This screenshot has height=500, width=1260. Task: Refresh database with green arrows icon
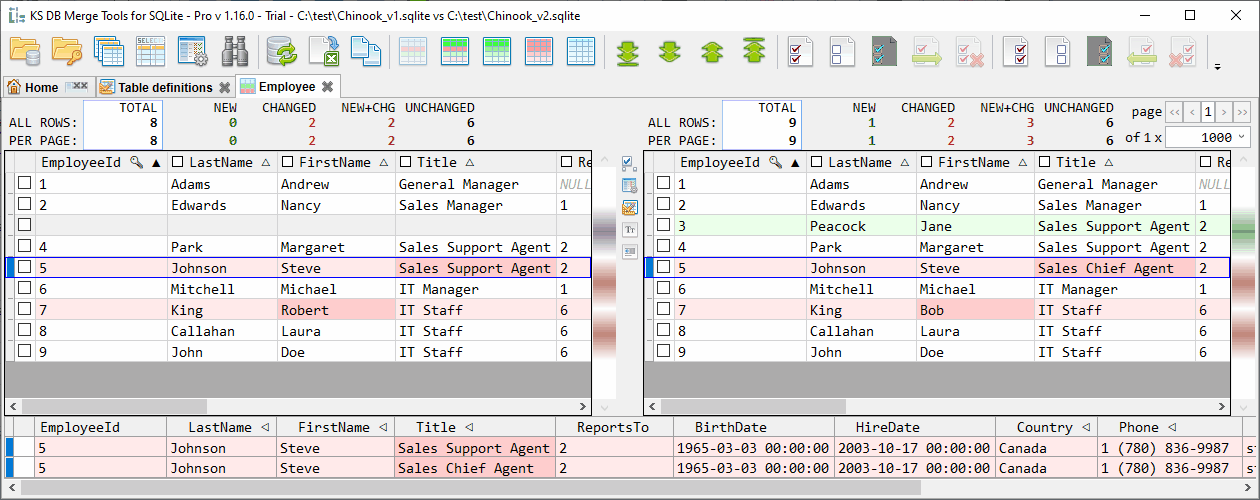point(283,51)
